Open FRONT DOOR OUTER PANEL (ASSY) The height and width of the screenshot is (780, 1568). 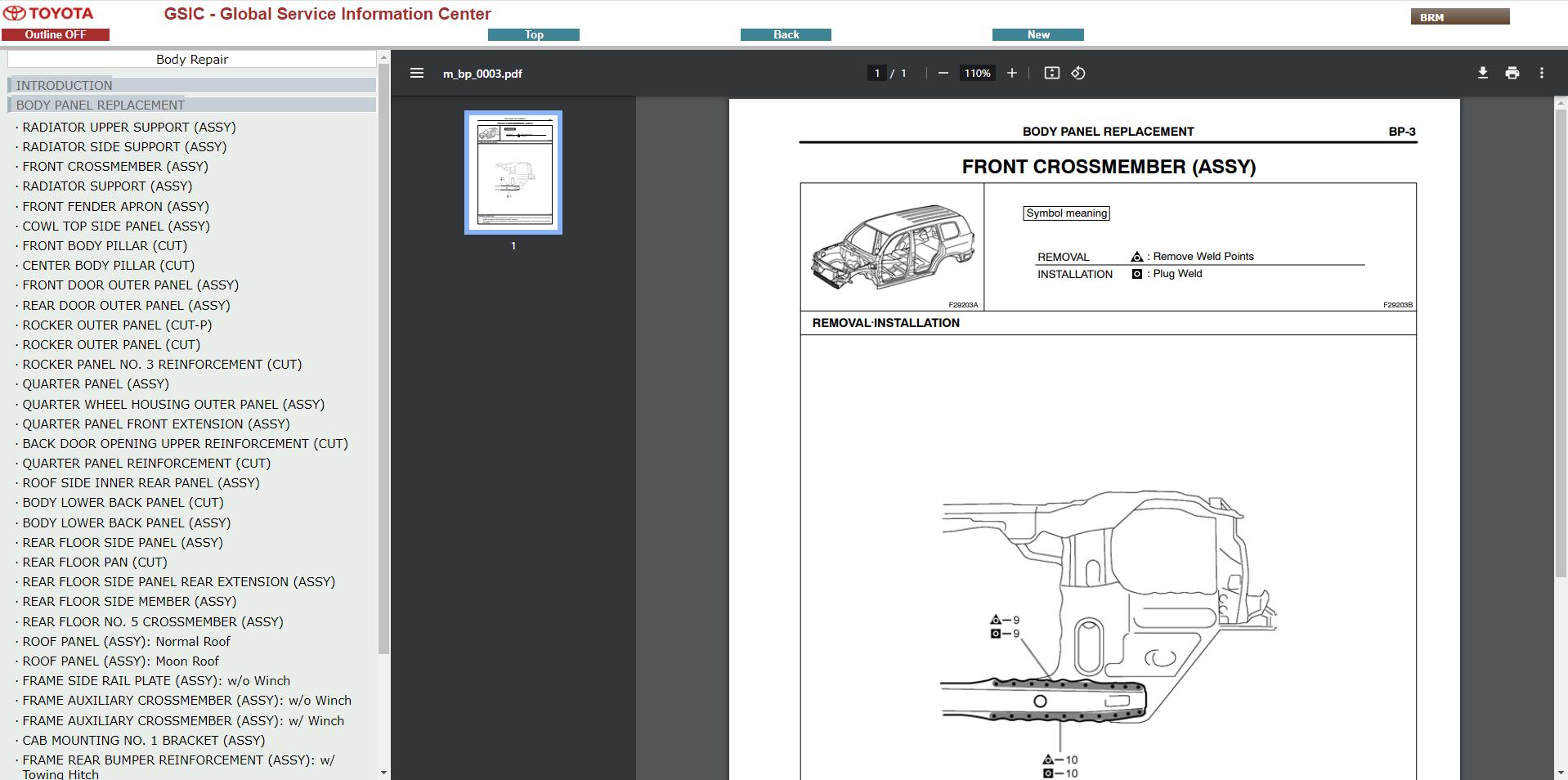tap(131, 285)
